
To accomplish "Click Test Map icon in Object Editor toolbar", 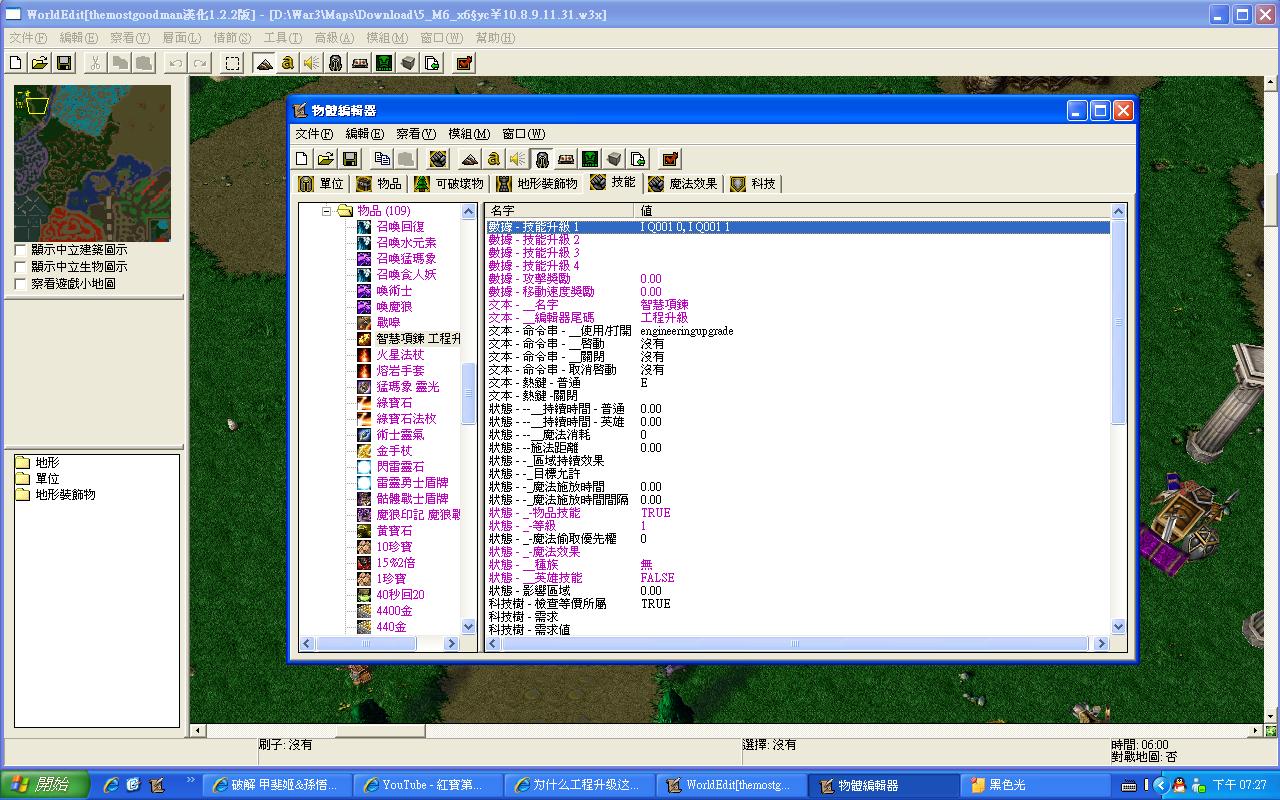I will [670, 159].
